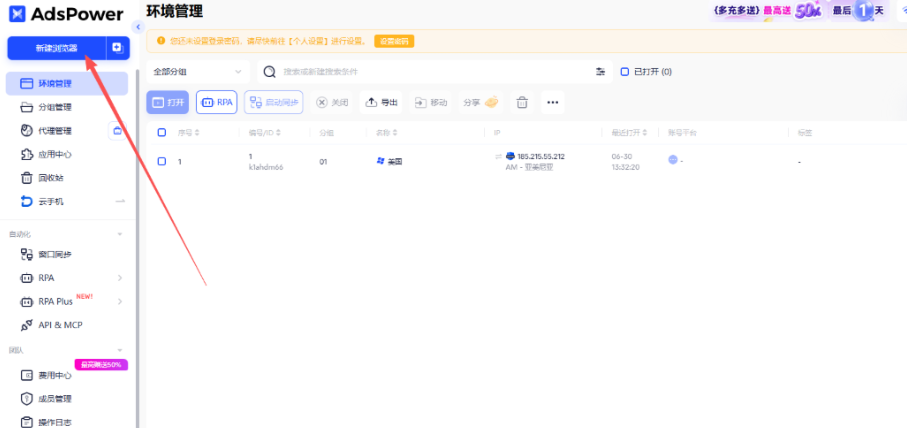Screen dimensions: 907x428
Task: Expand the RPA submenu
Action: tap(120, 278)
